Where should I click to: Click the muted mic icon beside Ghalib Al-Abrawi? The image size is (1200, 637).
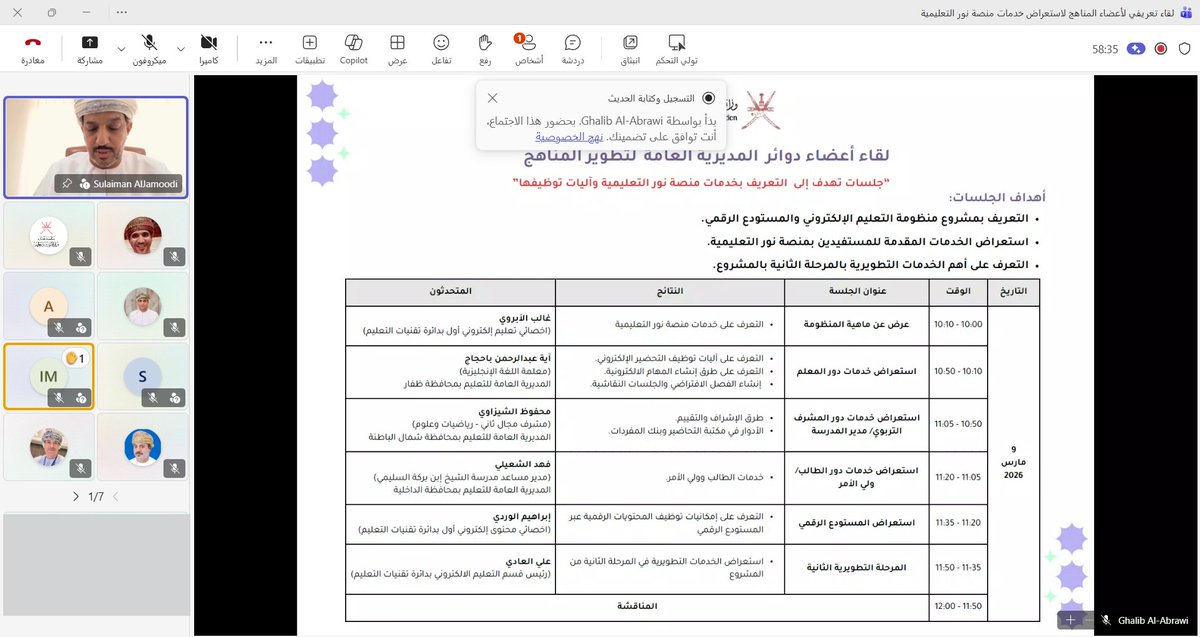(1106, 620)
